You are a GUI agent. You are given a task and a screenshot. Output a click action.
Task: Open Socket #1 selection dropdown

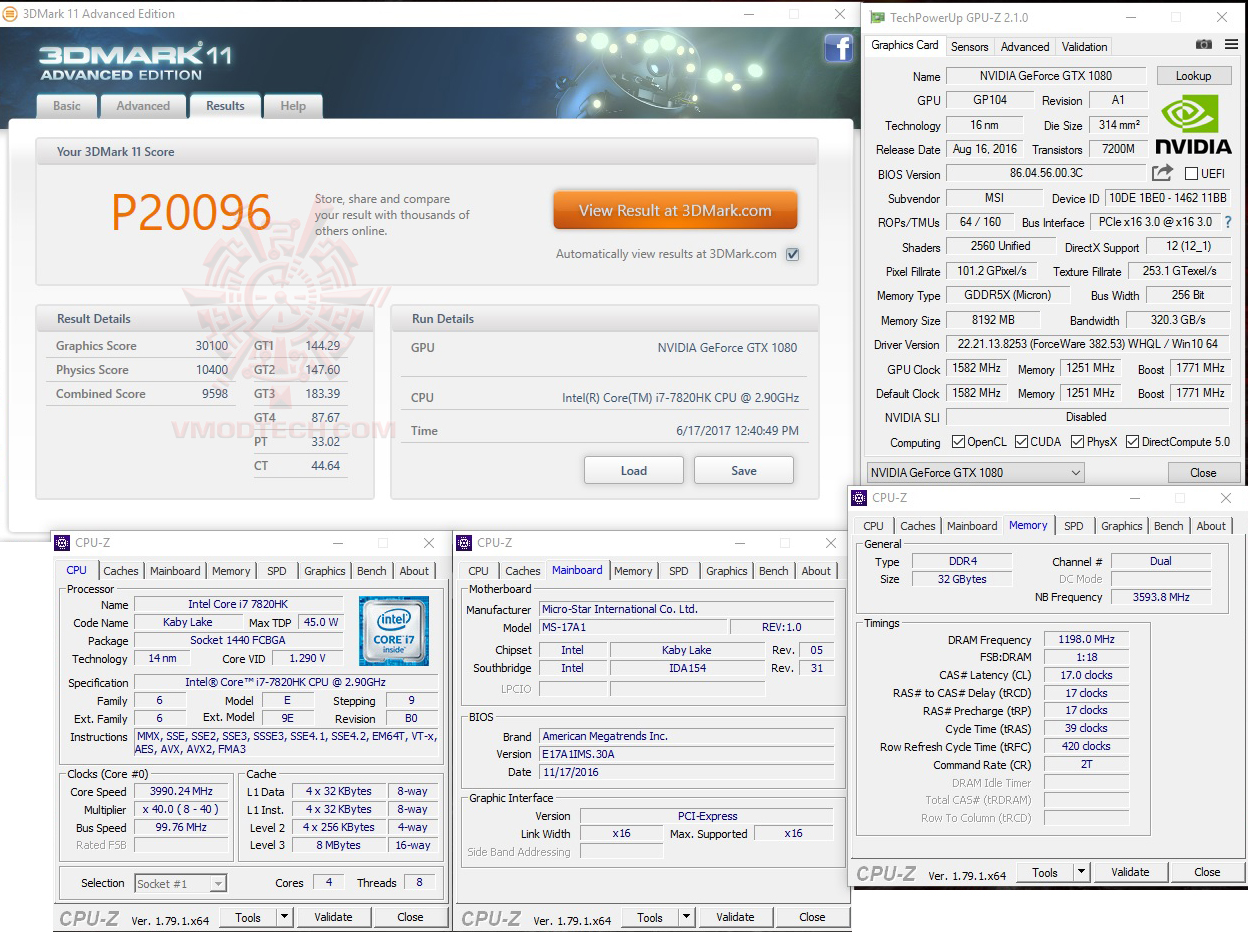coord(180,884)
